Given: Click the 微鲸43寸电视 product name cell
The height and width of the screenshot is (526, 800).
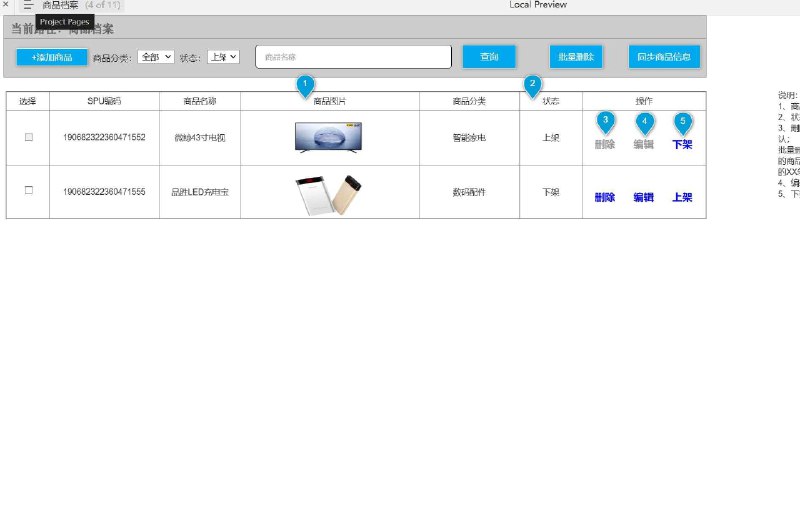Looking at the screenshot, I should click(200, 138).
